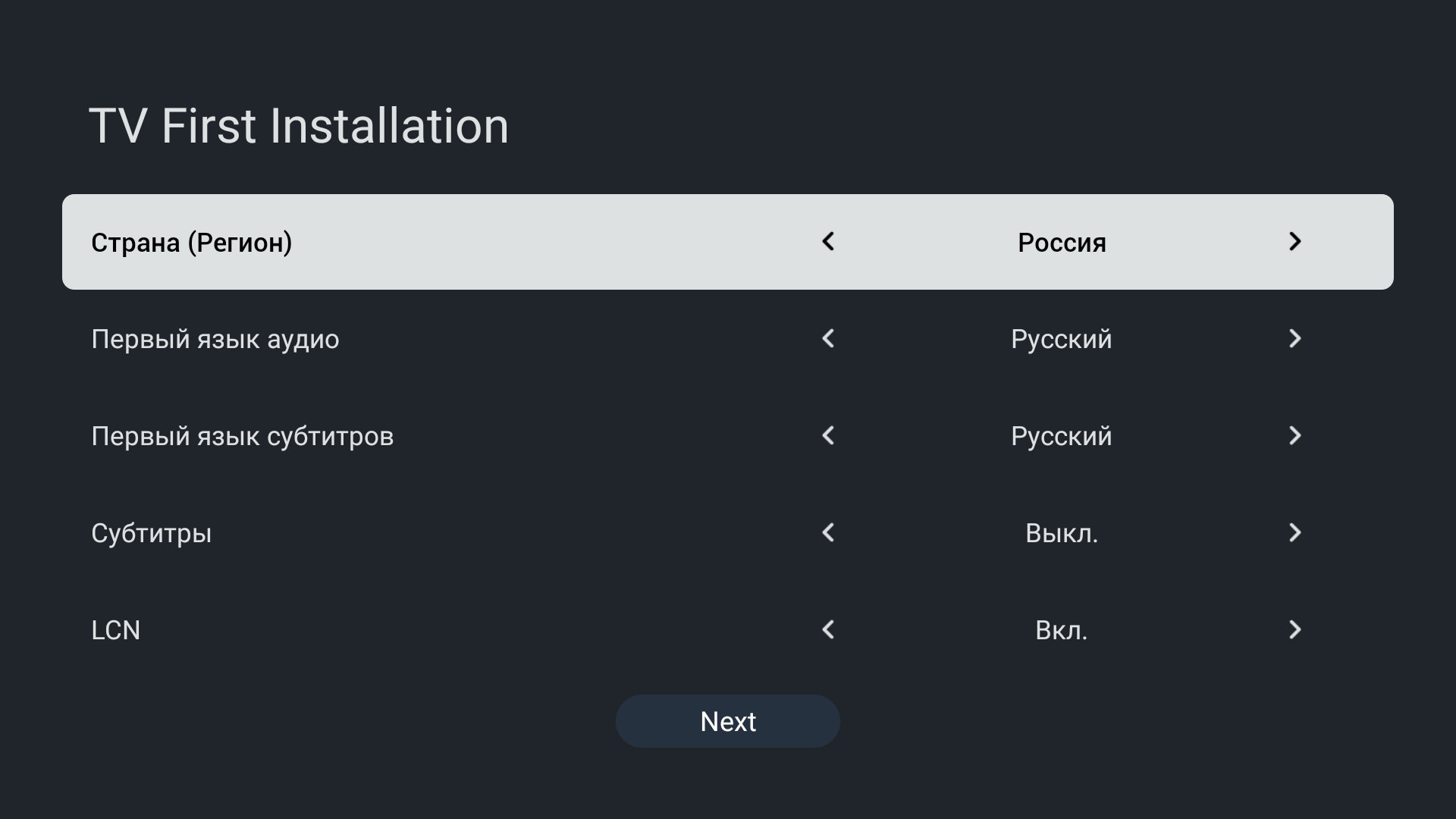Click the Русский audio language value

[x=1062, y=339]
